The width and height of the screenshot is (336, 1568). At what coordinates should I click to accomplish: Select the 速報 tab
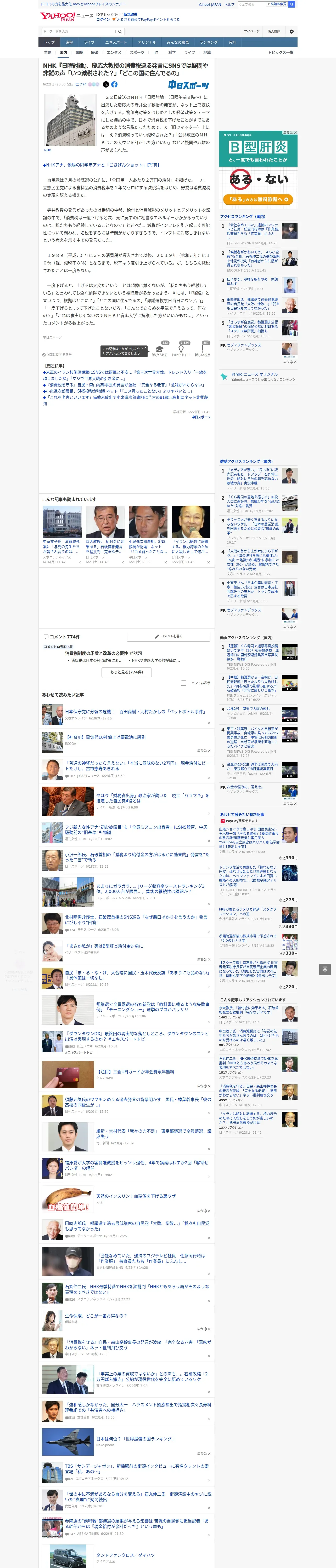tap(69, 43)
